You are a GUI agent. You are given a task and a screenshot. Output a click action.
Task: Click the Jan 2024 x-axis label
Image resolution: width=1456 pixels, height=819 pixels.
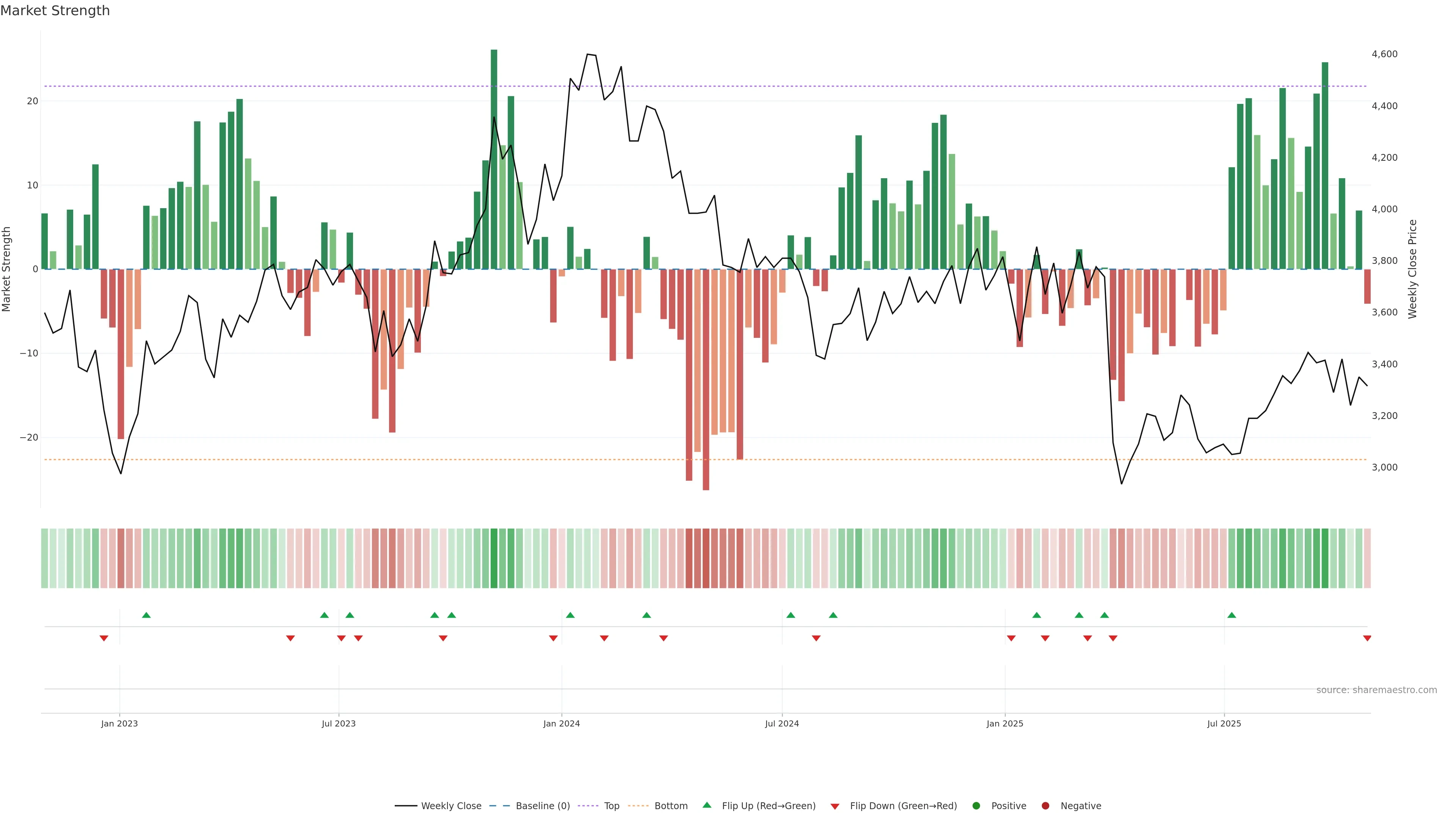click(x=561, y=723)
